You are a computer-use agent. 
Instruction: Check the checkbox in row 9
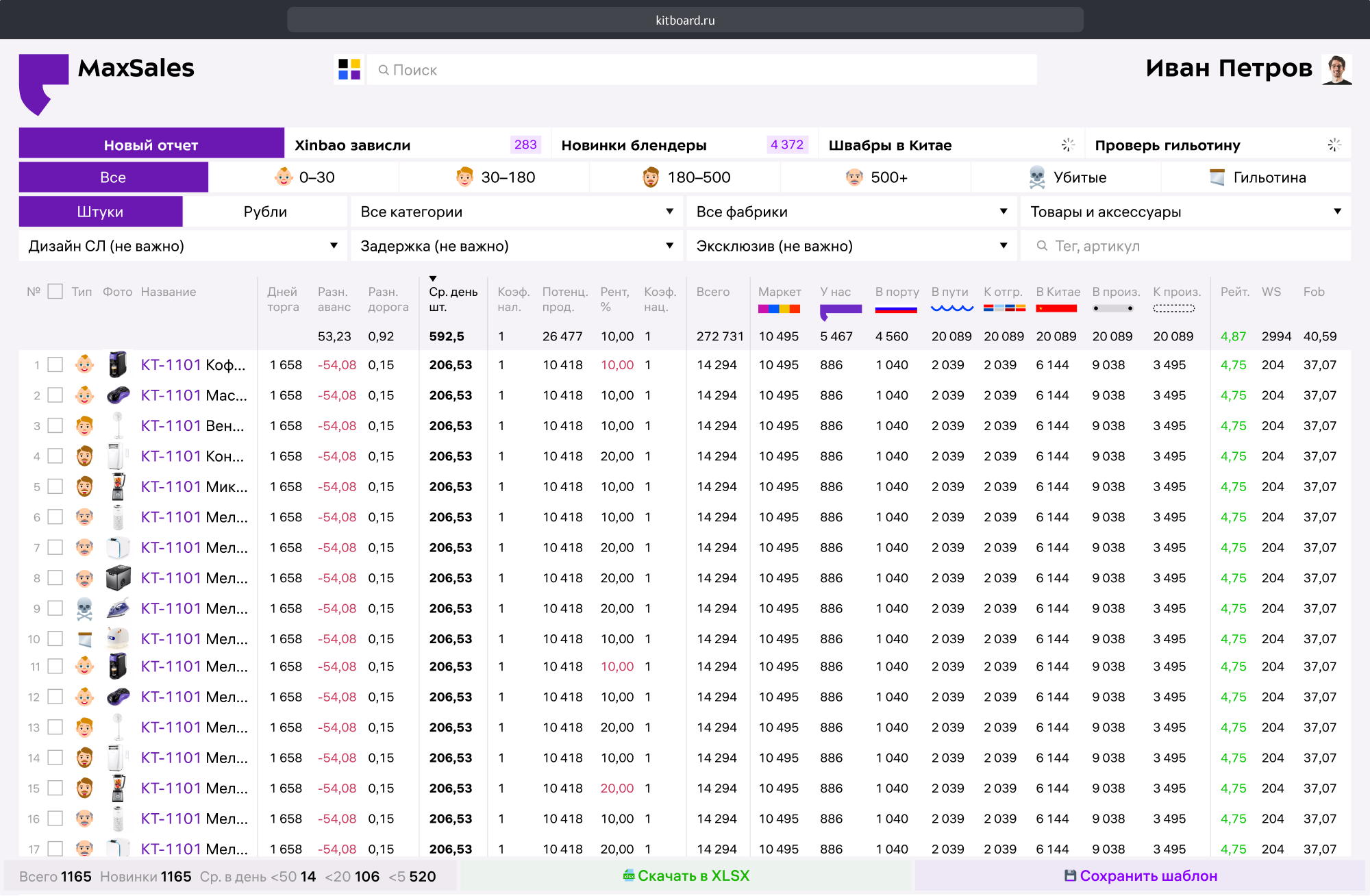pos(55,608)
